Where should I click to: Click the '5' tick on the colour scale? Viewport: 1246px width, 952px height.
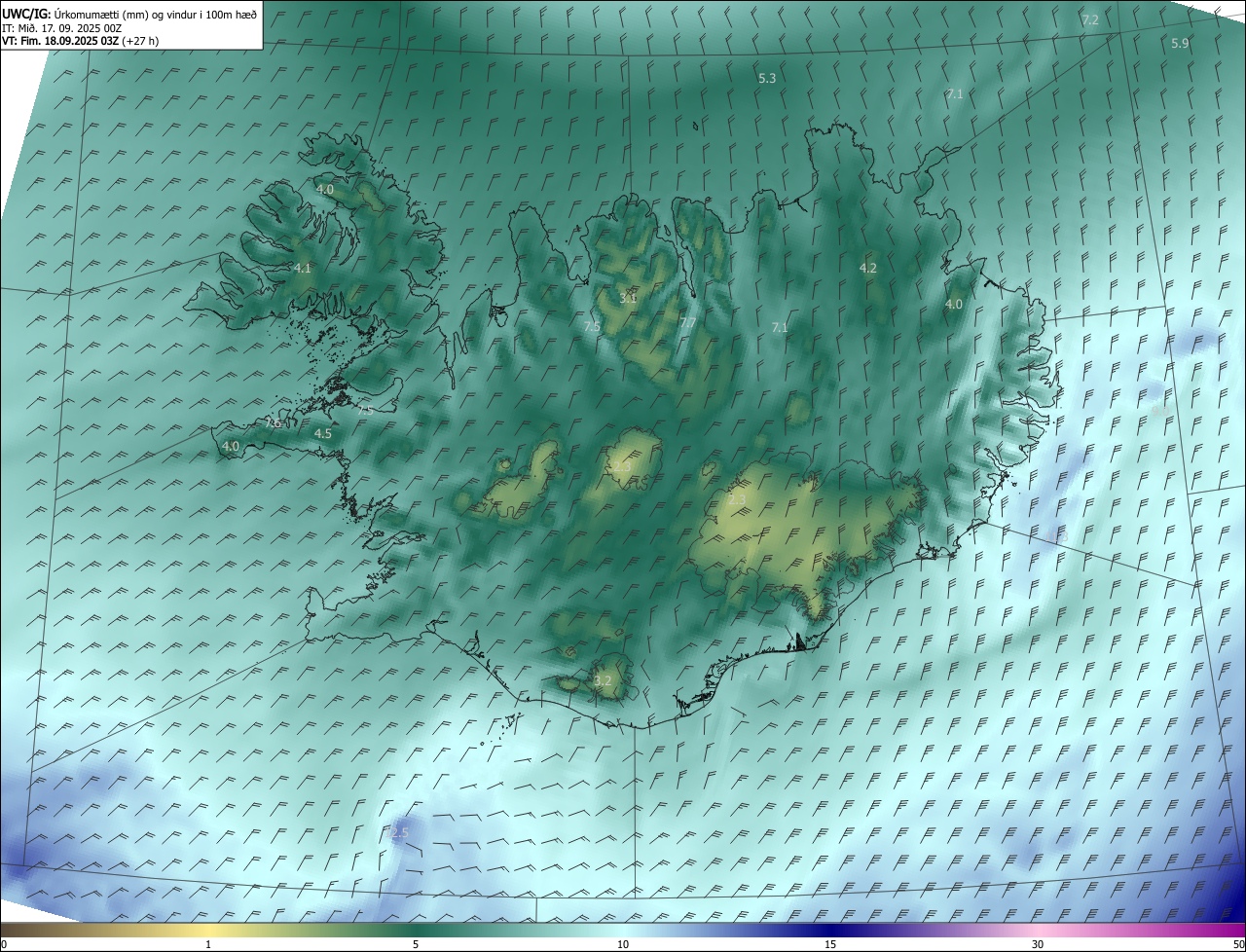tap(416, 944)
